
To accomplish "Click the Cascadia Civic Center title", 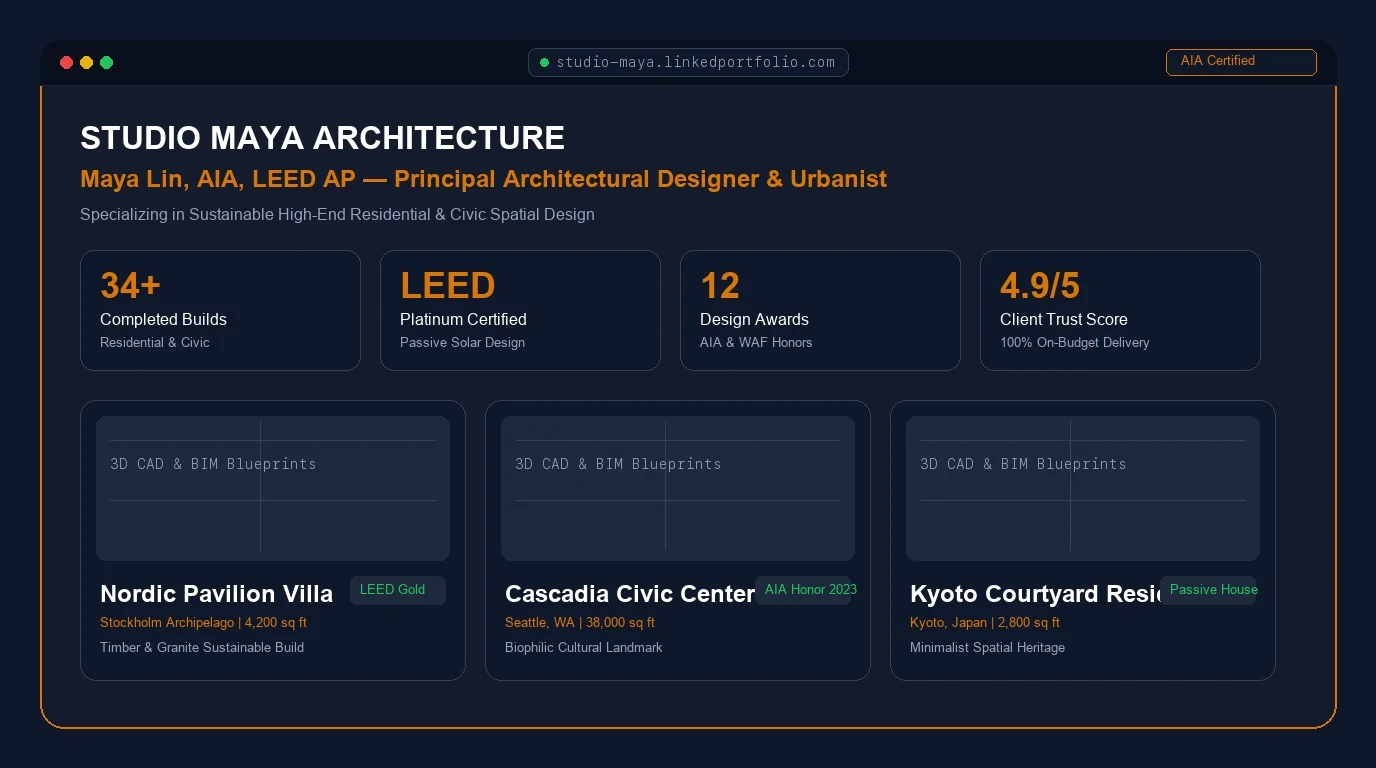I will [x=630, y=594].
